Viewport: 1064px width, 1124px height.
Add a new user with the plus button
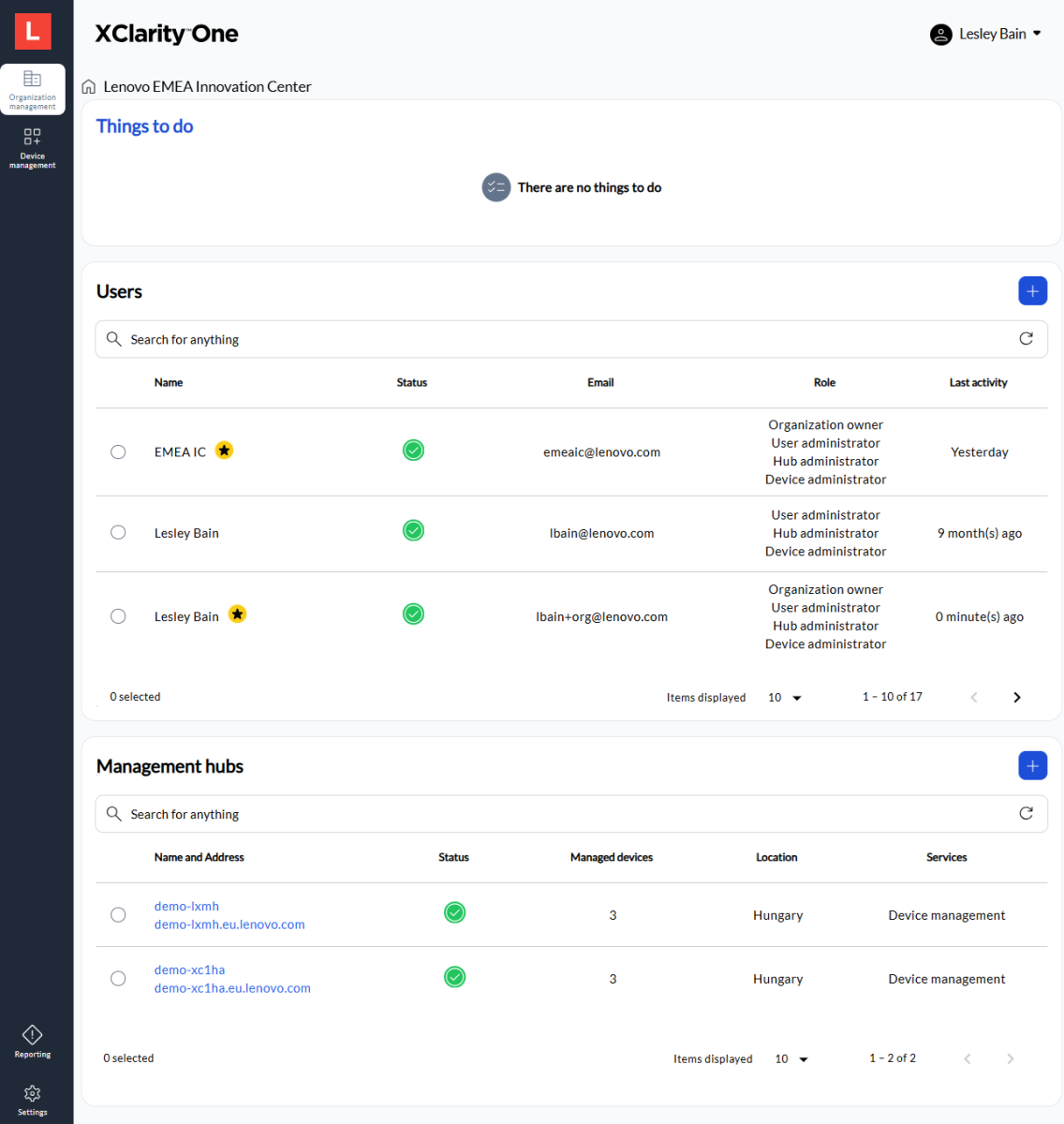click(1032, 290)
